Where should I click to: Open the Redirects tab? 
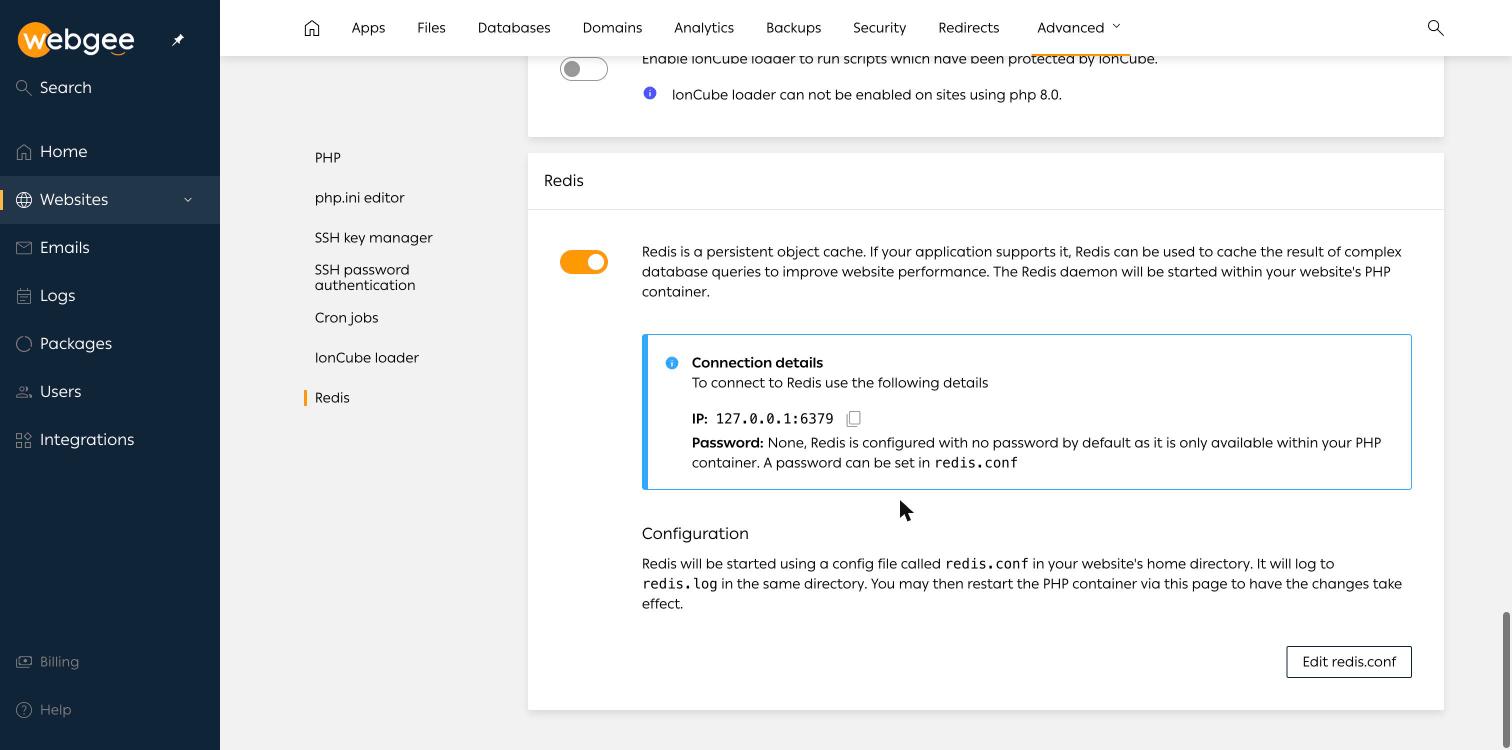pyautogui.click(x=968, y=28)
